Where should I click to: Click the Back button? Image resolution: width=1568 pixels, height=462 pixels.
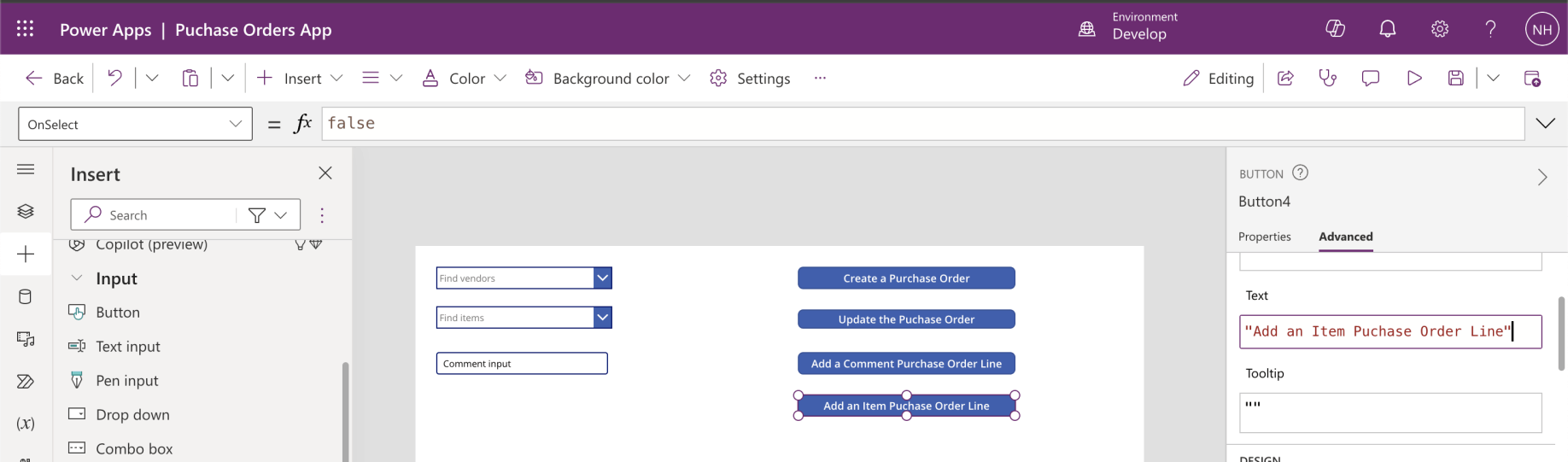click(56, 78)
